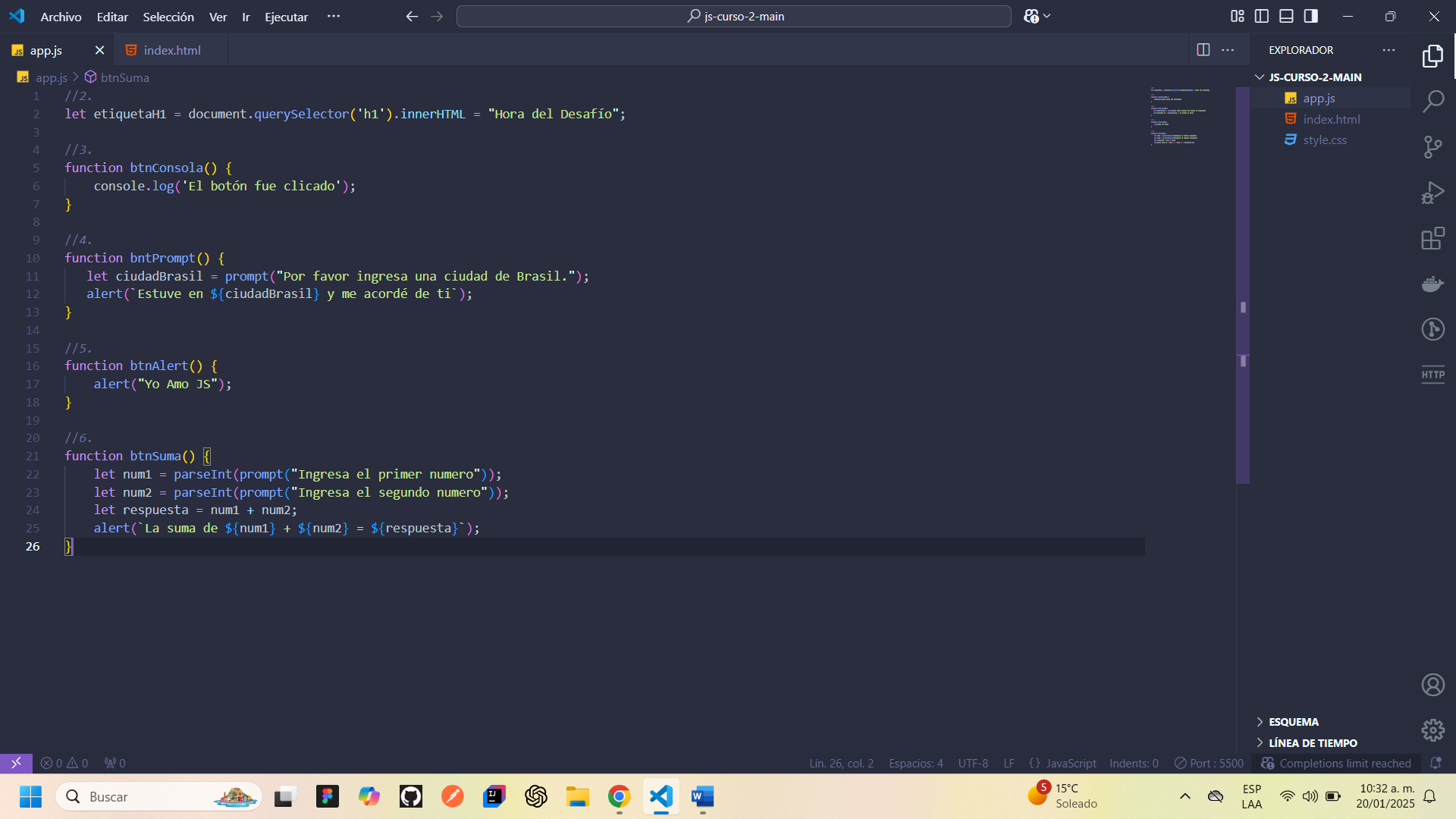
Task: Open the Accounts icon
Action: (x=1432, y=685)
